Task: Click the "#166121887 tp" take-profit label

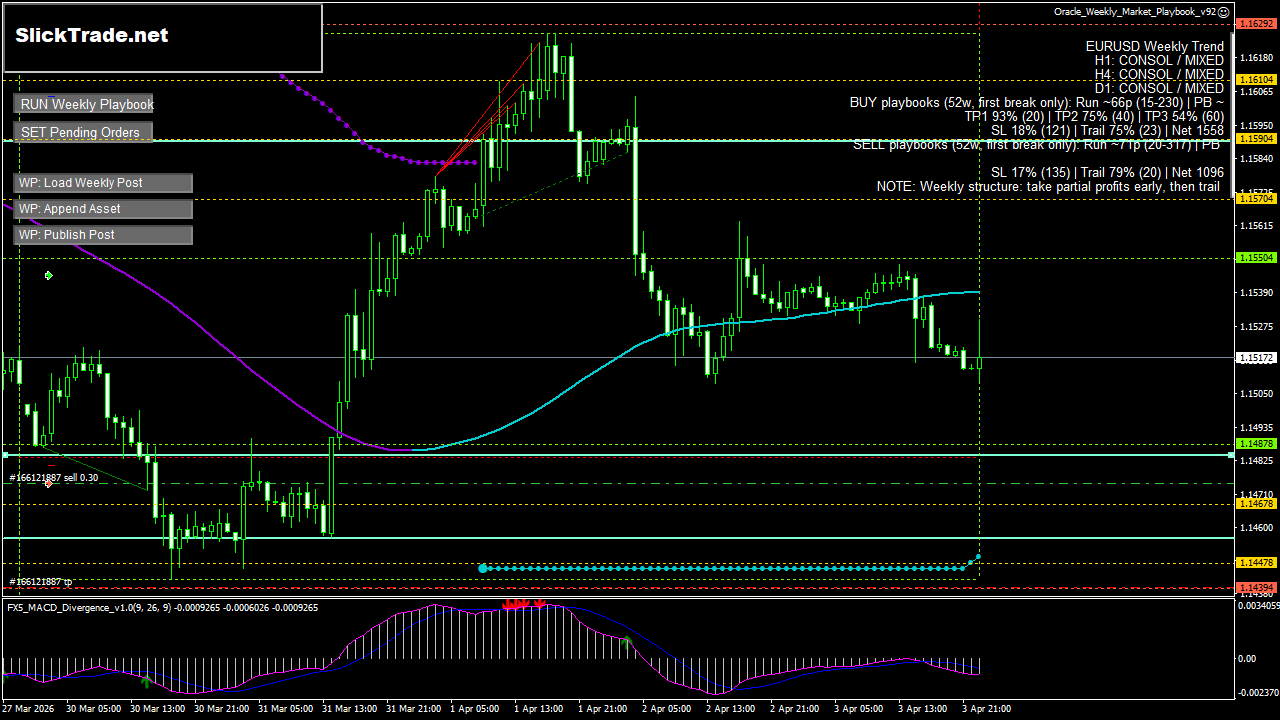Action: [x=41, y=582]
